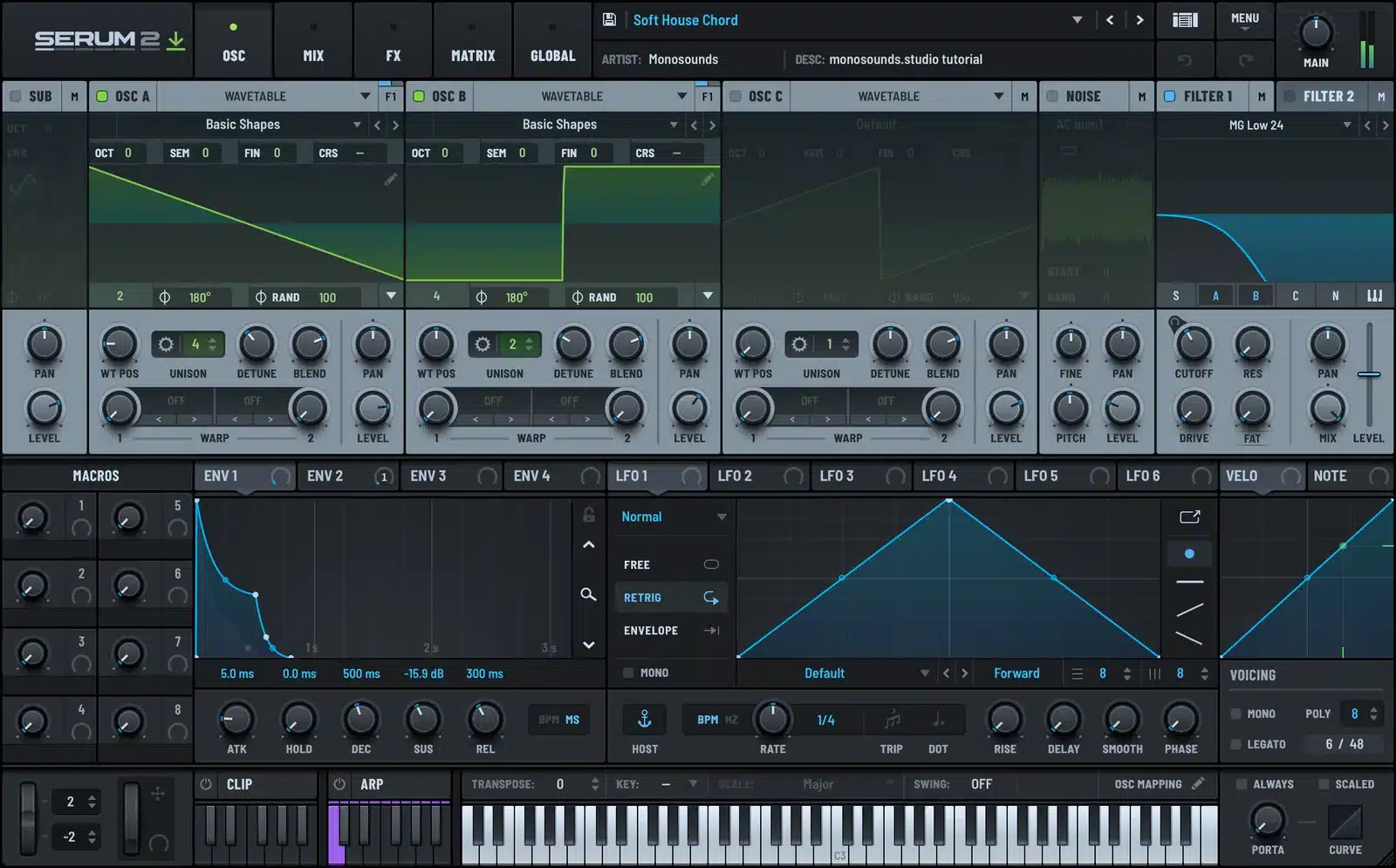Click the OSC mapping pencil icon
Viewport: 1396px width, 868px height.
(1199, 783)
